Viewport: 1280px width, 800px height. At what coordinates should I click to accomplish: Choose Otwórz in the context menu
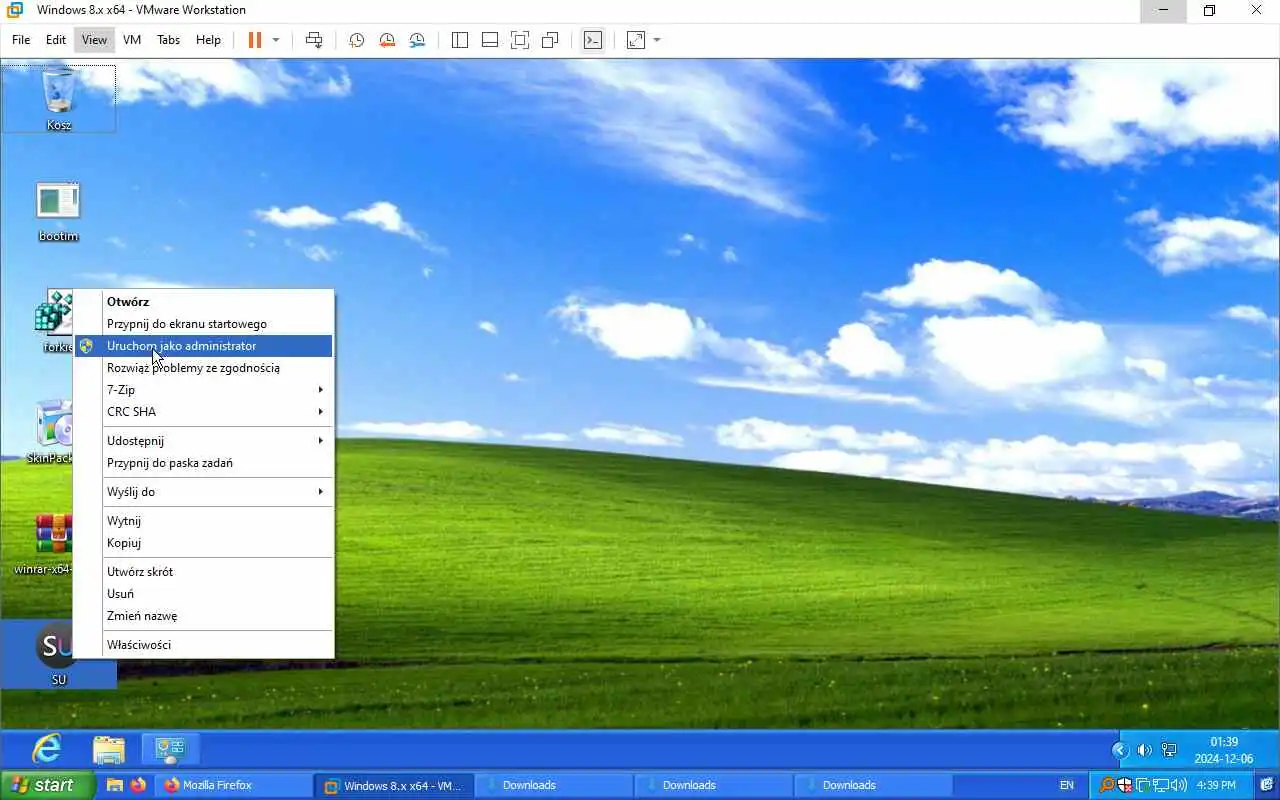pos(204,301)
